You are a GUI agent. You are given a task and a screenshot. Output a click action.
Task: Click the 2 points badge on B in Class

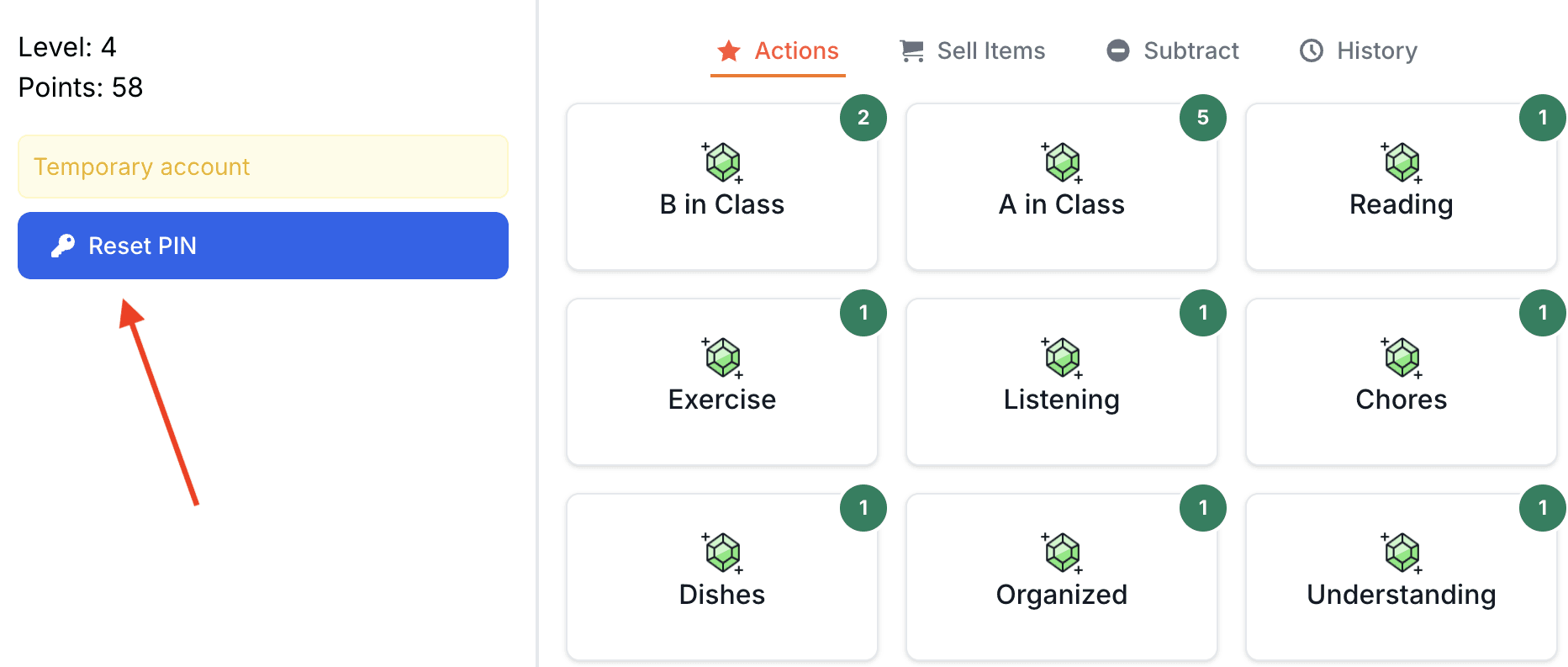(x=863, y=118)
